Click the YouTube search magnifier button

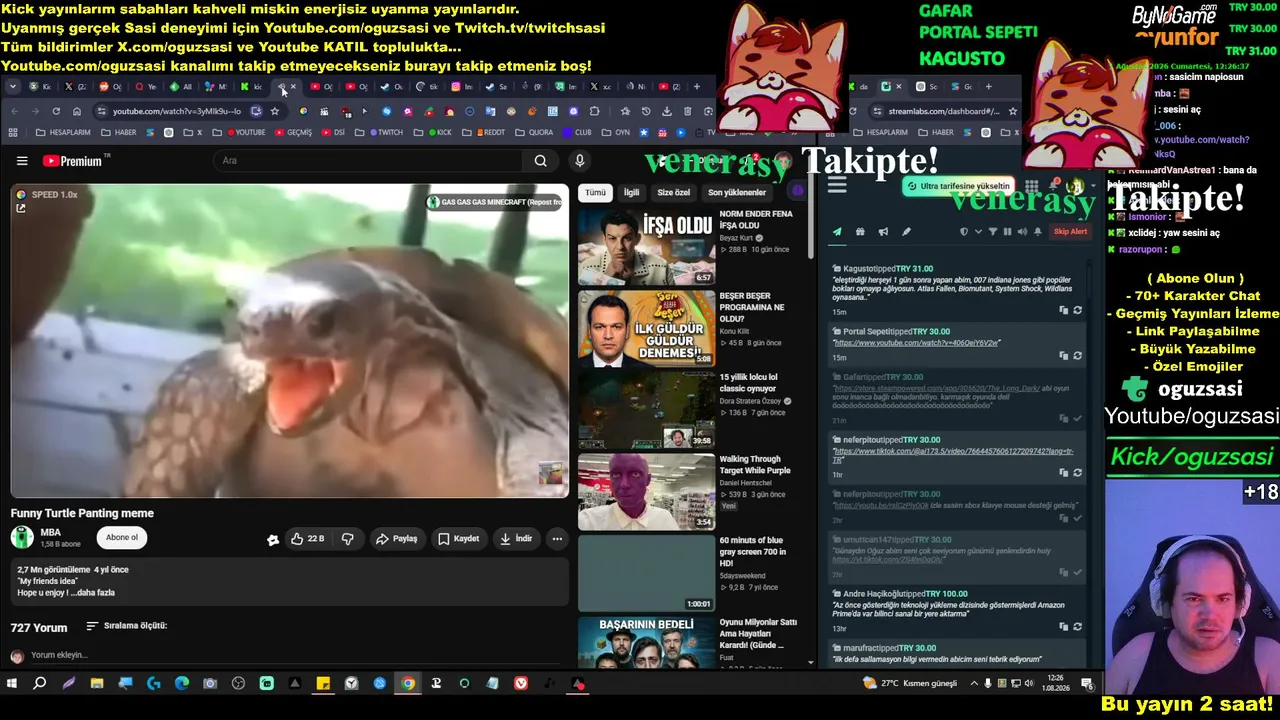click(540, 161)
